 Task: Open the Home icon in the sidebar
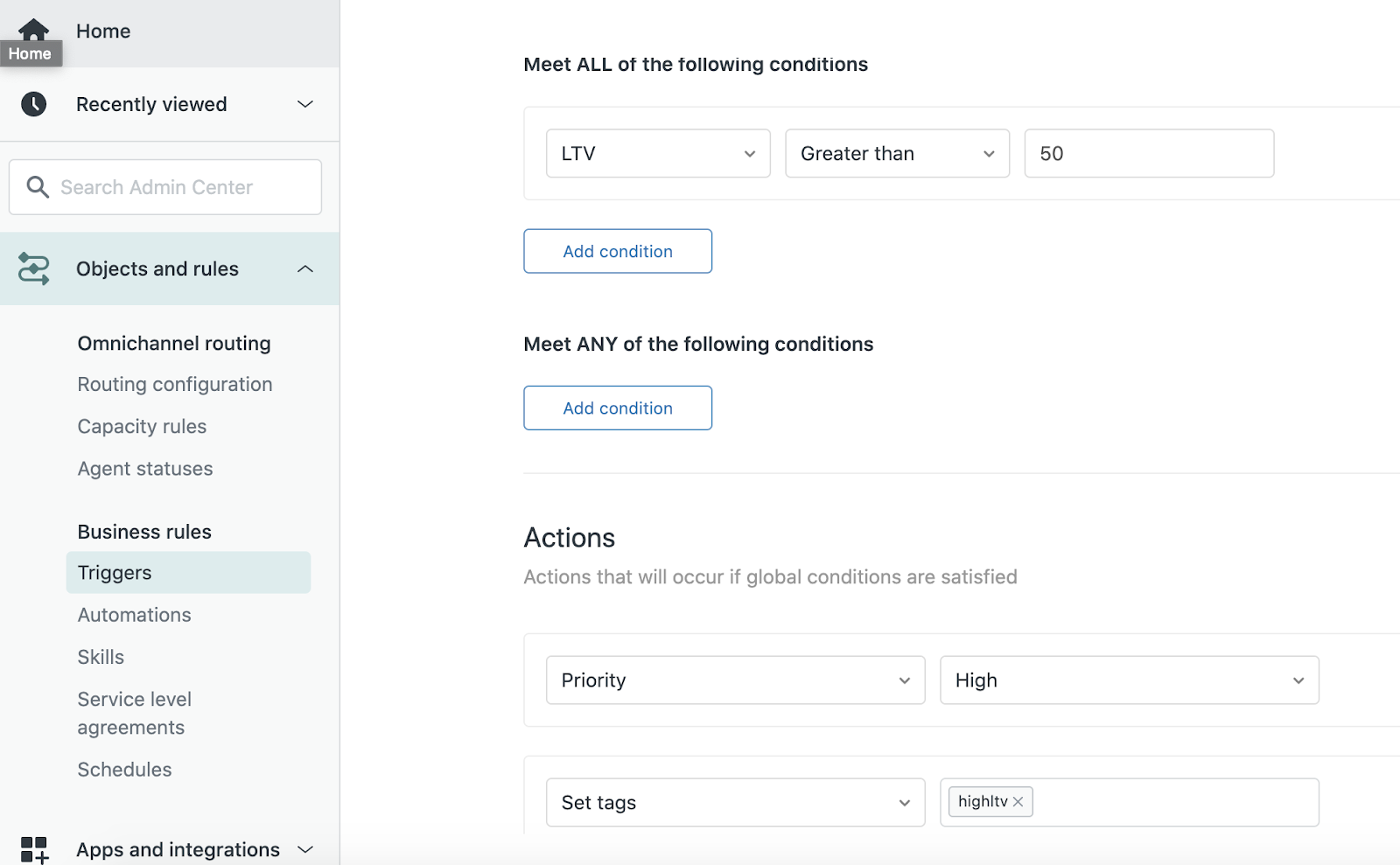pos(33,30)
